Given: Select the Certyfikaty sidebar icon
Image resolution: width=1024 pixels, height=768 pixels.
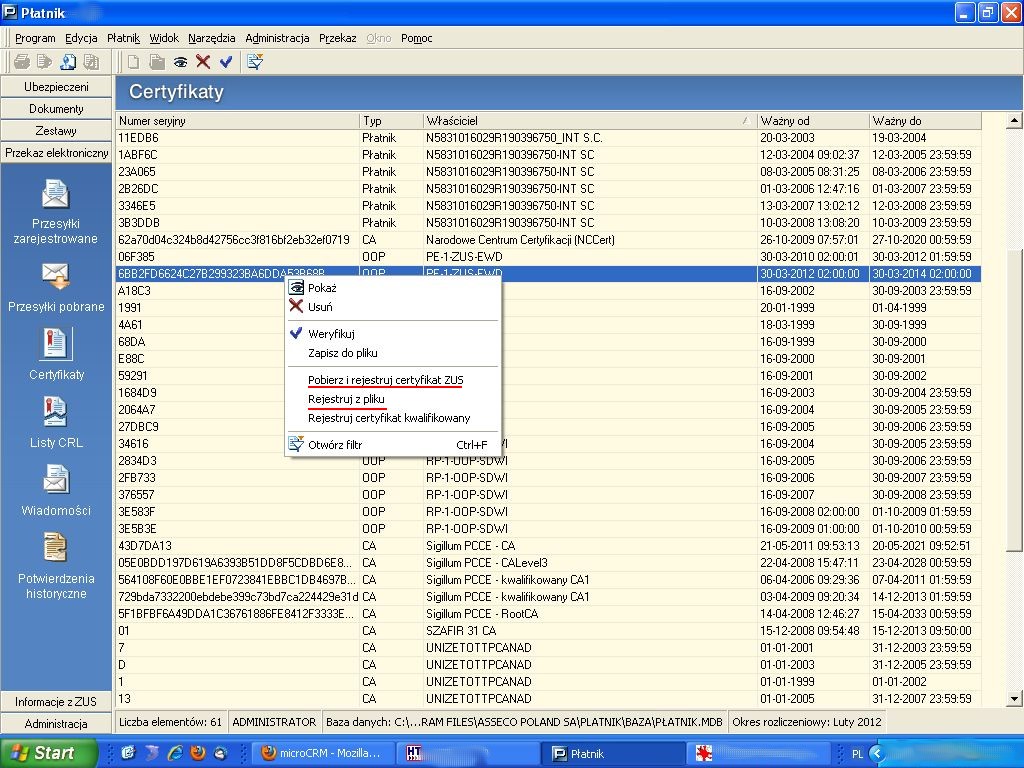Looking at the screenshot, I should pyautogui.click(x=56, y=355).
